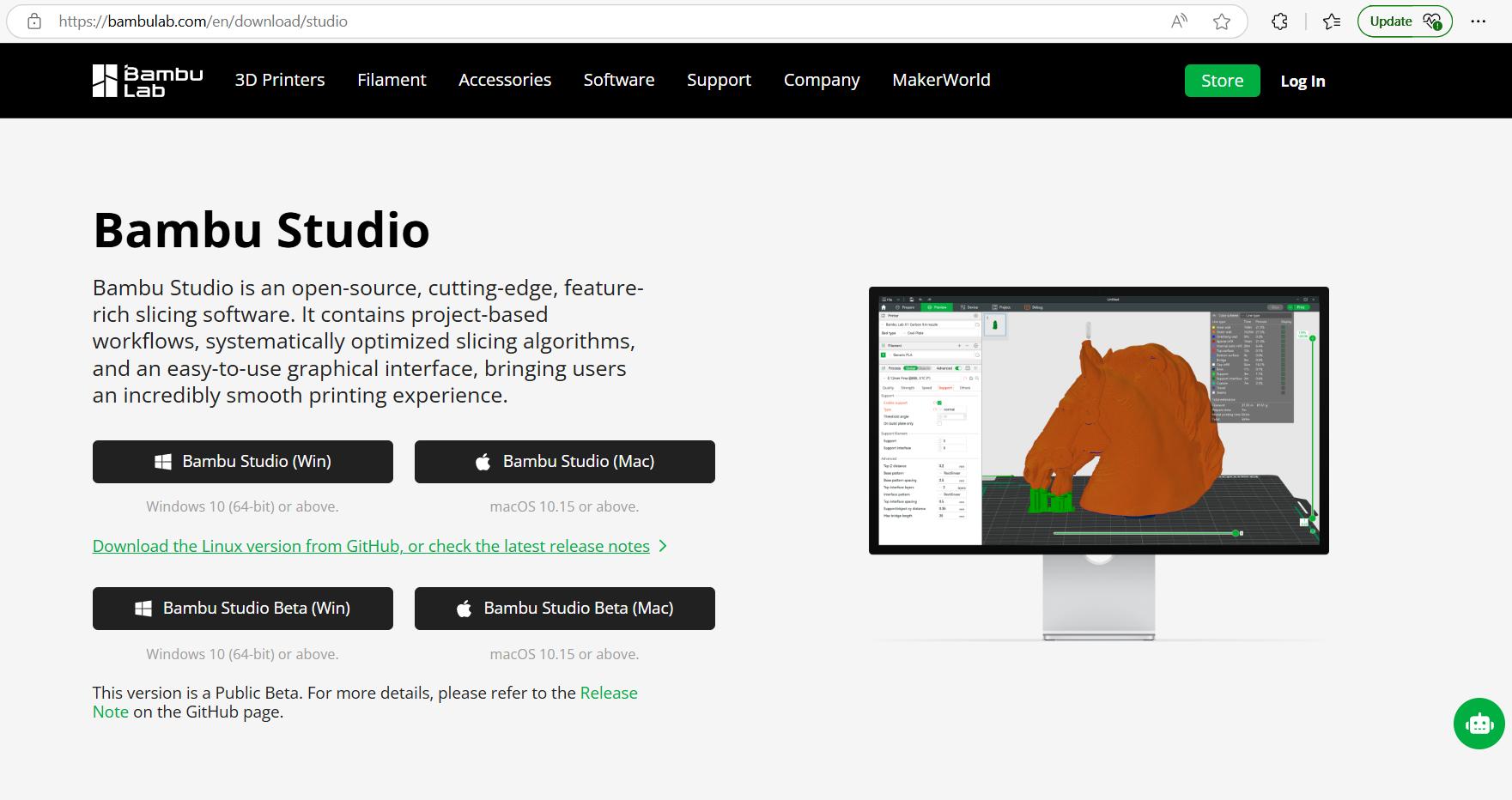This screenshot has width=1512, height=800.
Task: Open the Software menu
Action: tap(619, 80)
